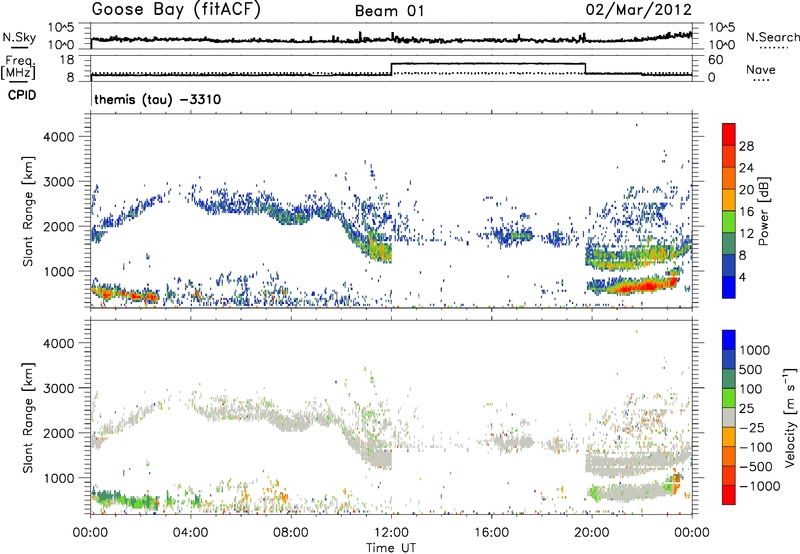
Task: Click the '16:00' time axis tick label
Action: tap(491, 533)
